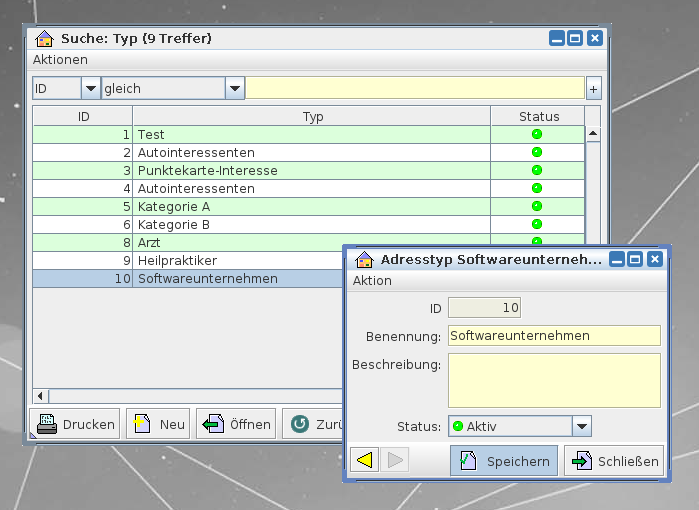Click the yellow previous record arrow

(x=364, y=460)
